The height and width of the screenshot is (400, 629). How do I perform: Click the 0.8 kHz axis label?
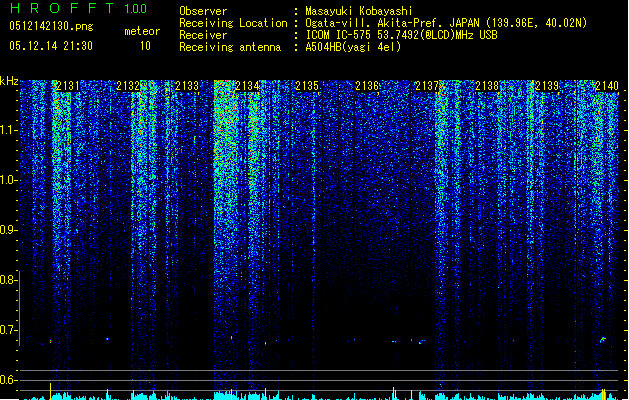click(8, 280)
